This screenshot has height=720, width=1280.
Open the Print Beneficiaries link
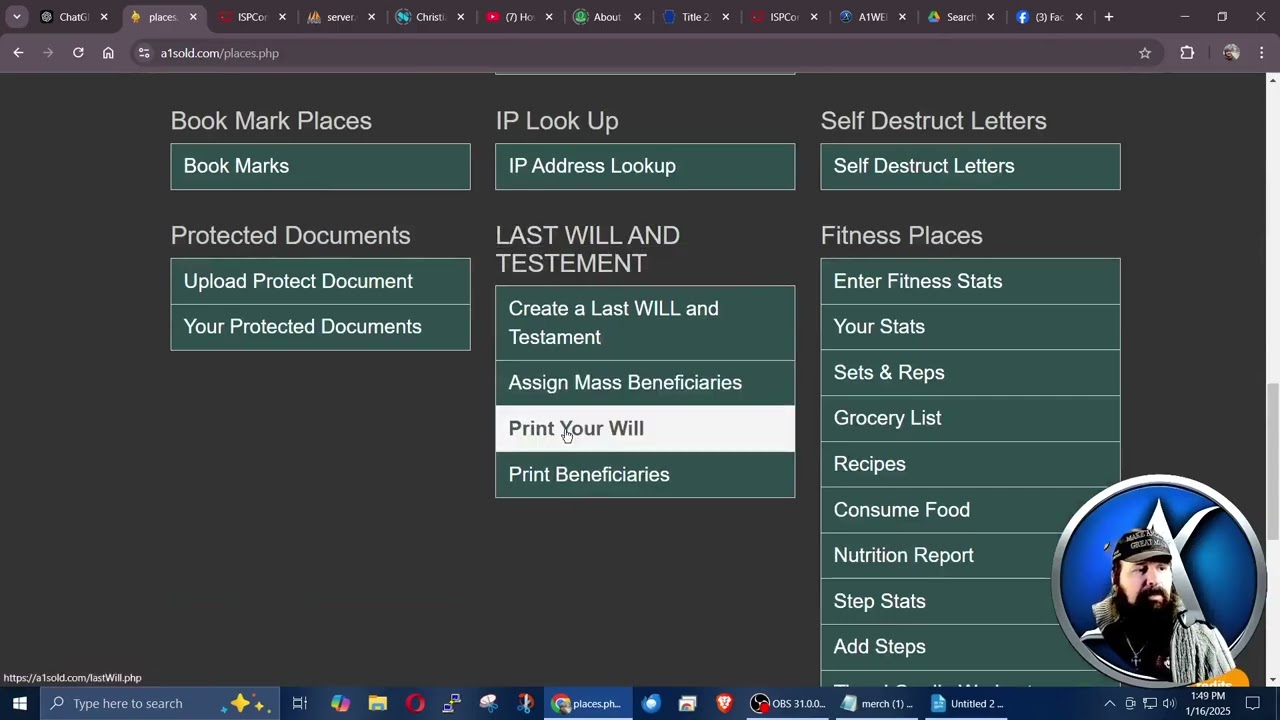coord(645,474)
